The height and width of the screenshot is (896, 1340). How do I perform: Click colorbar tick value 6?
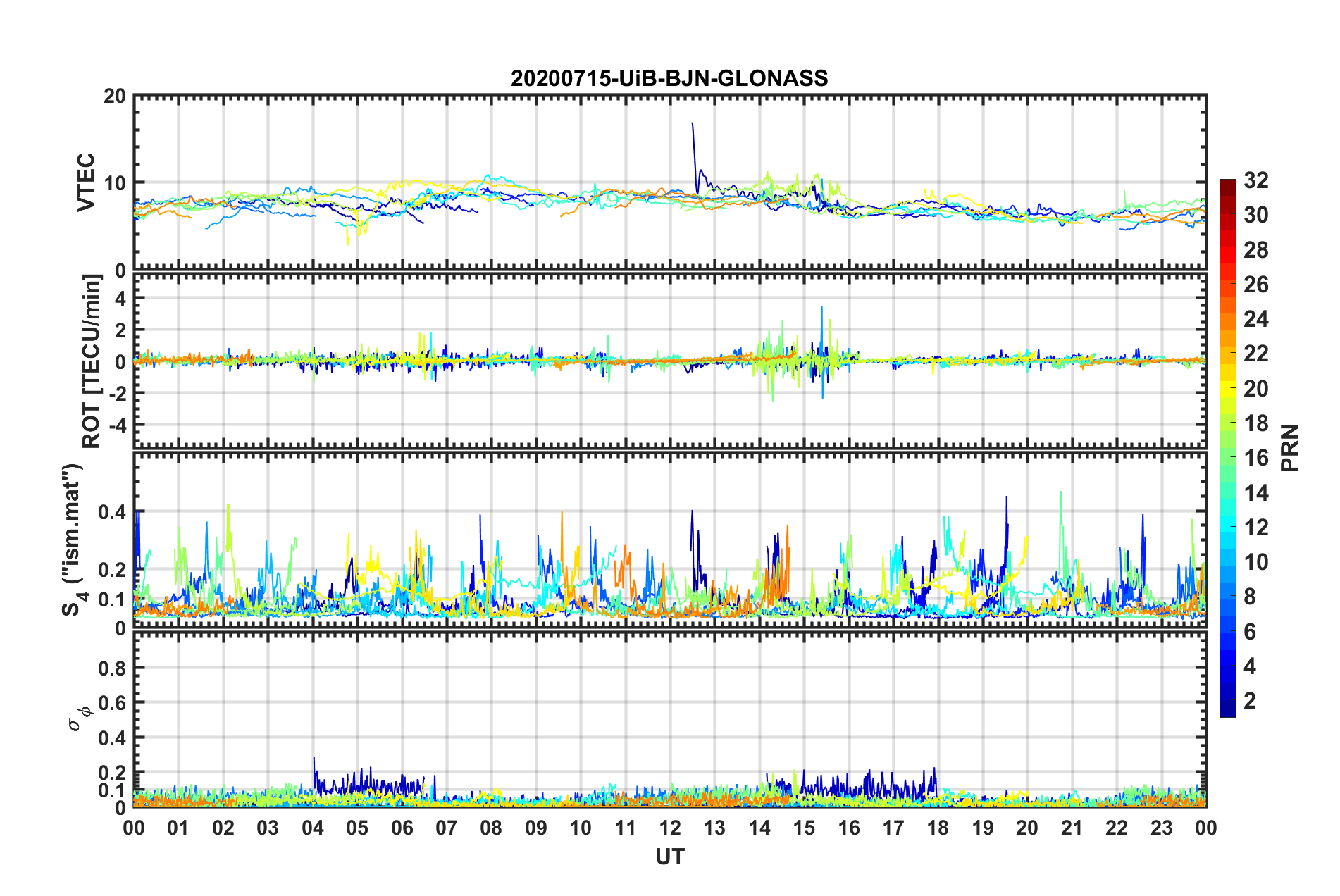(1250, 632)
